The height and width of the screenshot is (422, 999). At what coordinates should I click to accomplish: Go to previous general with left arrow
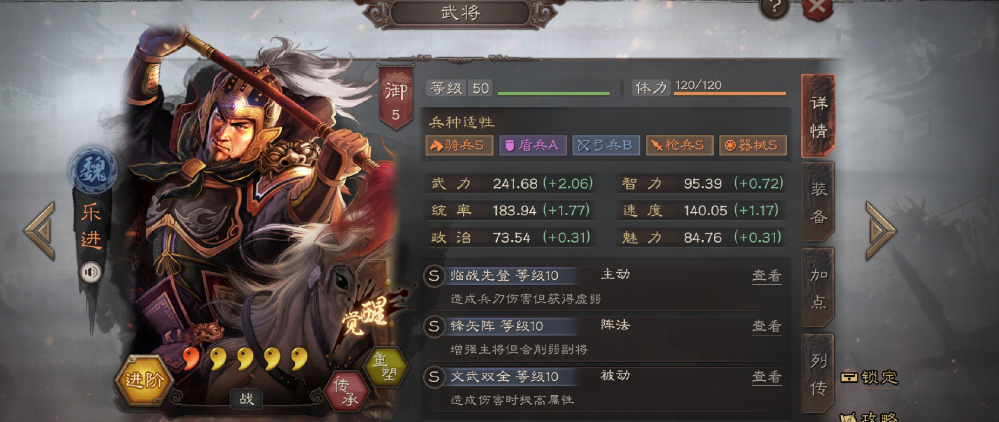coord(40,231)
